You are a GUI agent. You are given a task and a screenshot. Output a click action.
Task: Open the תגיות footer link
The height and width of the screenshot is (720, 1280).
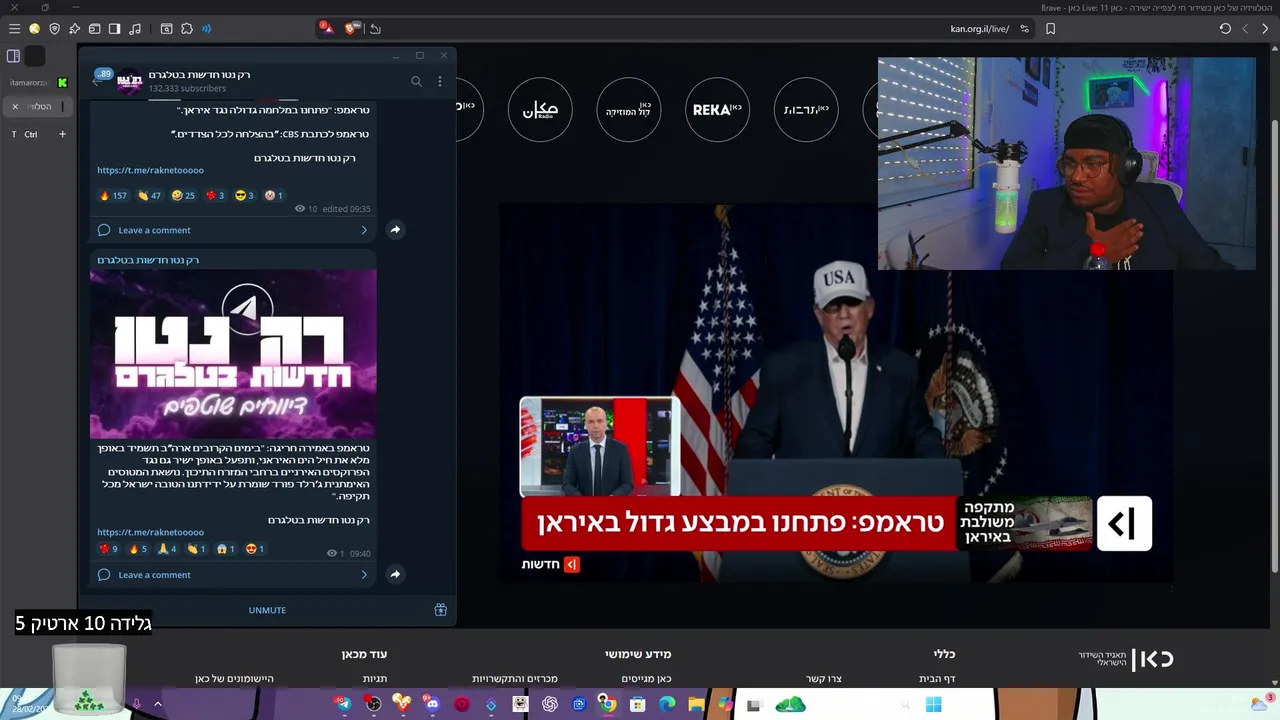click(x=375, y=679)
